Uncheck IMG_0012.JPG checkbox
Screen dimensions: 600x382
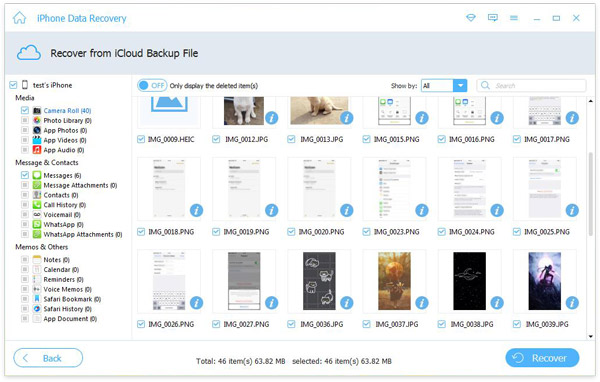216,139
